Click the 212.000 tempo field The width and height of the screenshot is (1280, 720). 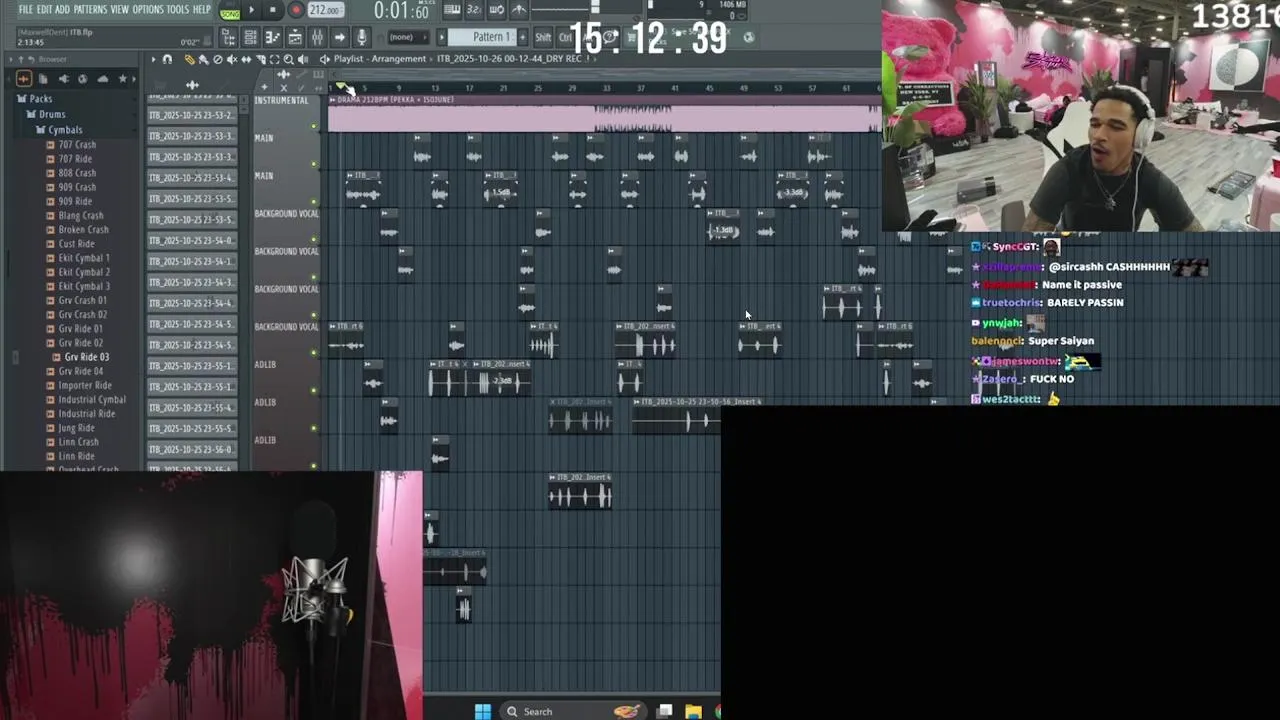(326, 10)
